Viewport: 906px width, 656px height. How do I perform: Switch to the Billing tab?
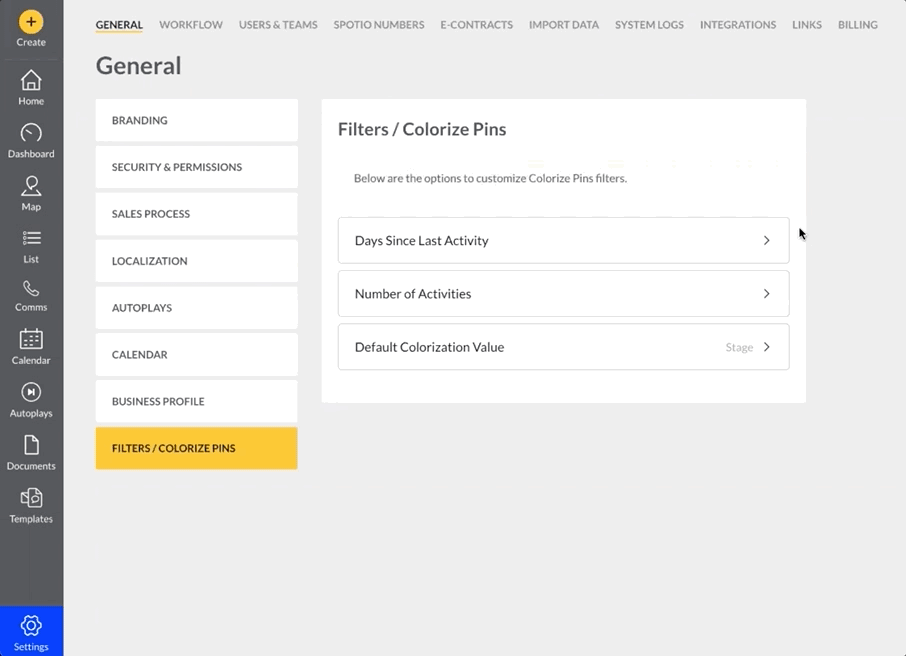[857, 24]
